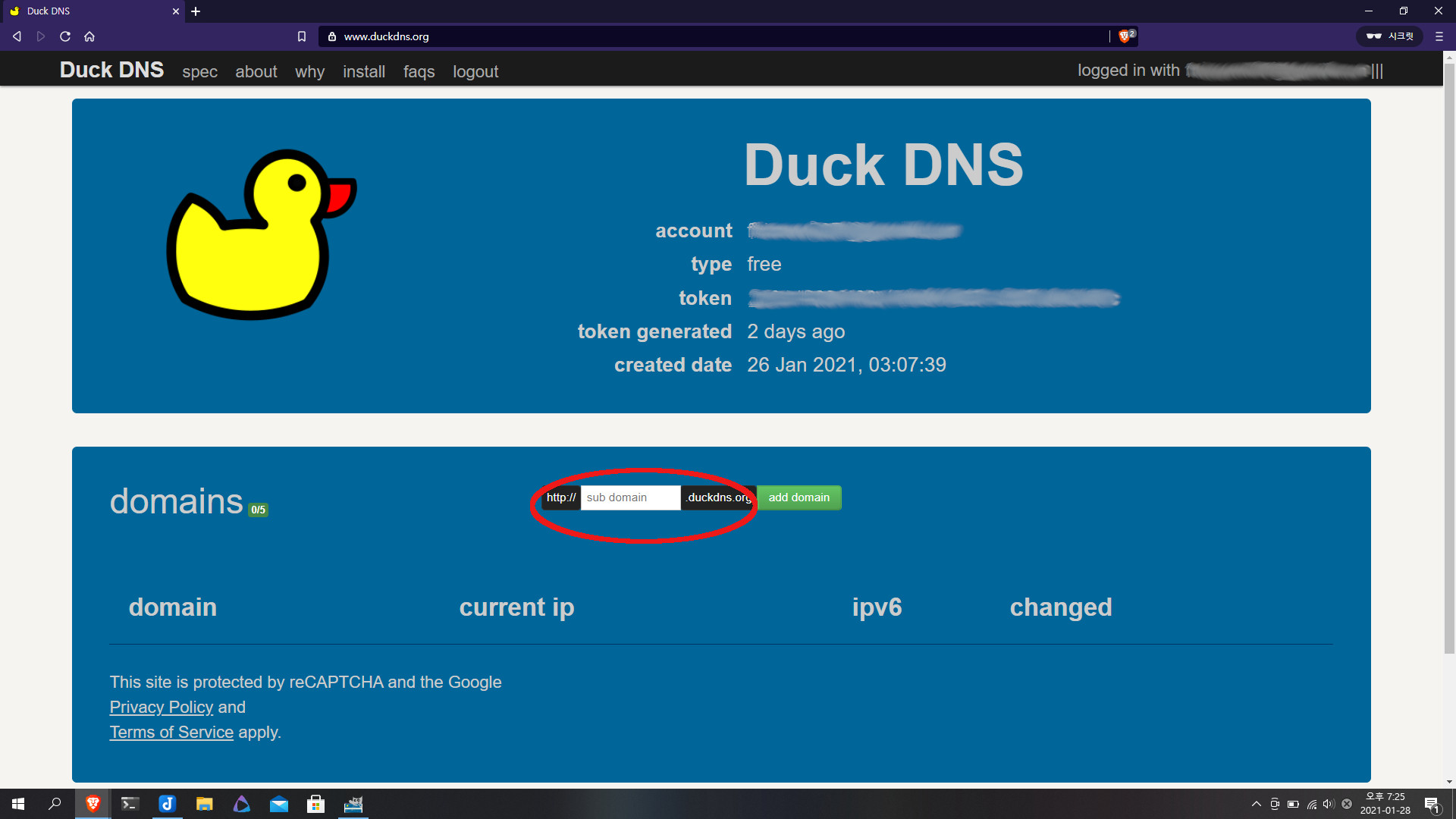Expand hidden system tray icons

coord(1256,804)
